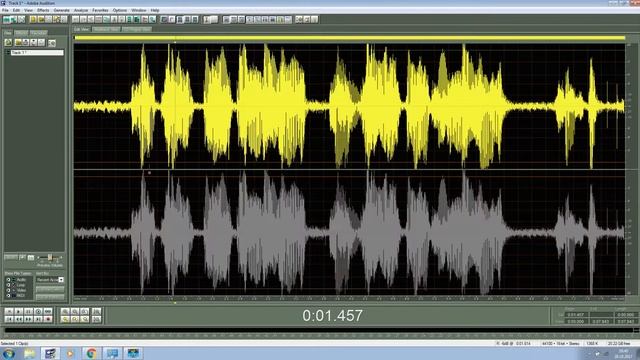Click the first view-switch icon in top toolbar

[7, 19]
